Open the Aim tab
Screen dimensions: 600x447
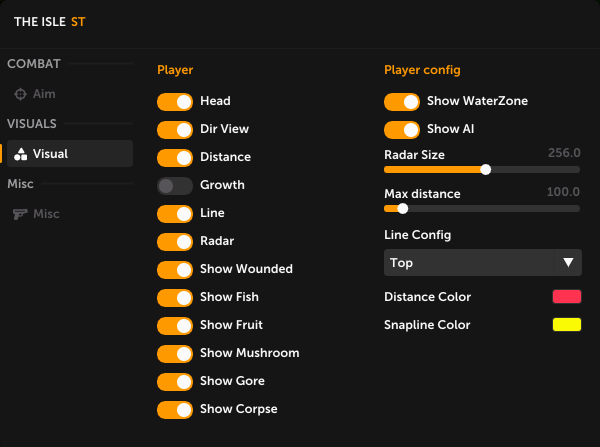44,94
